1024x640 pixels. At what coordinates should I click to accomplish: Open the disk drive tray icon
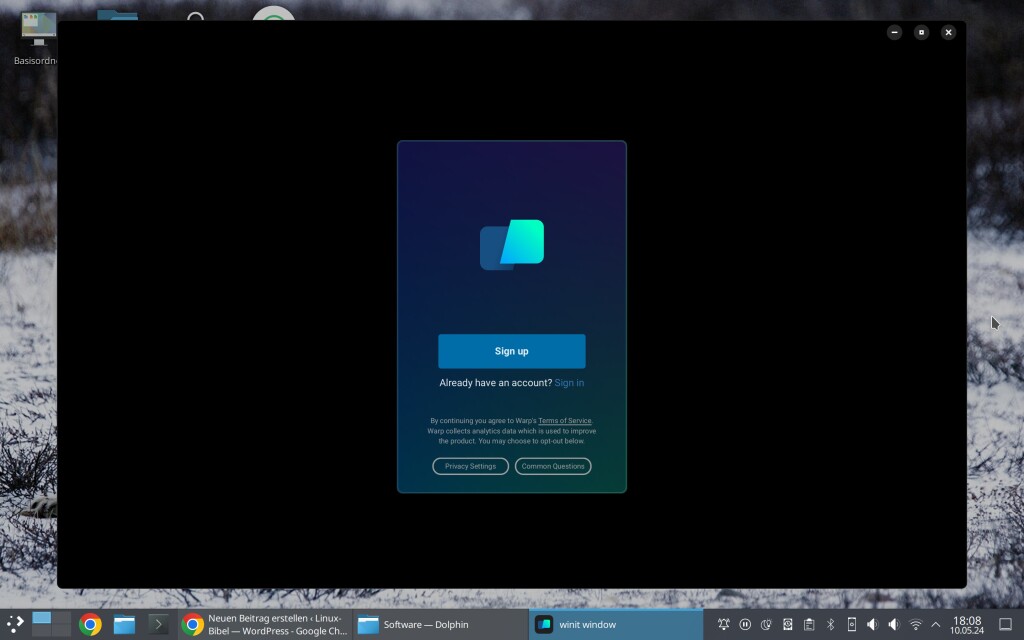(x=788, y=624)
